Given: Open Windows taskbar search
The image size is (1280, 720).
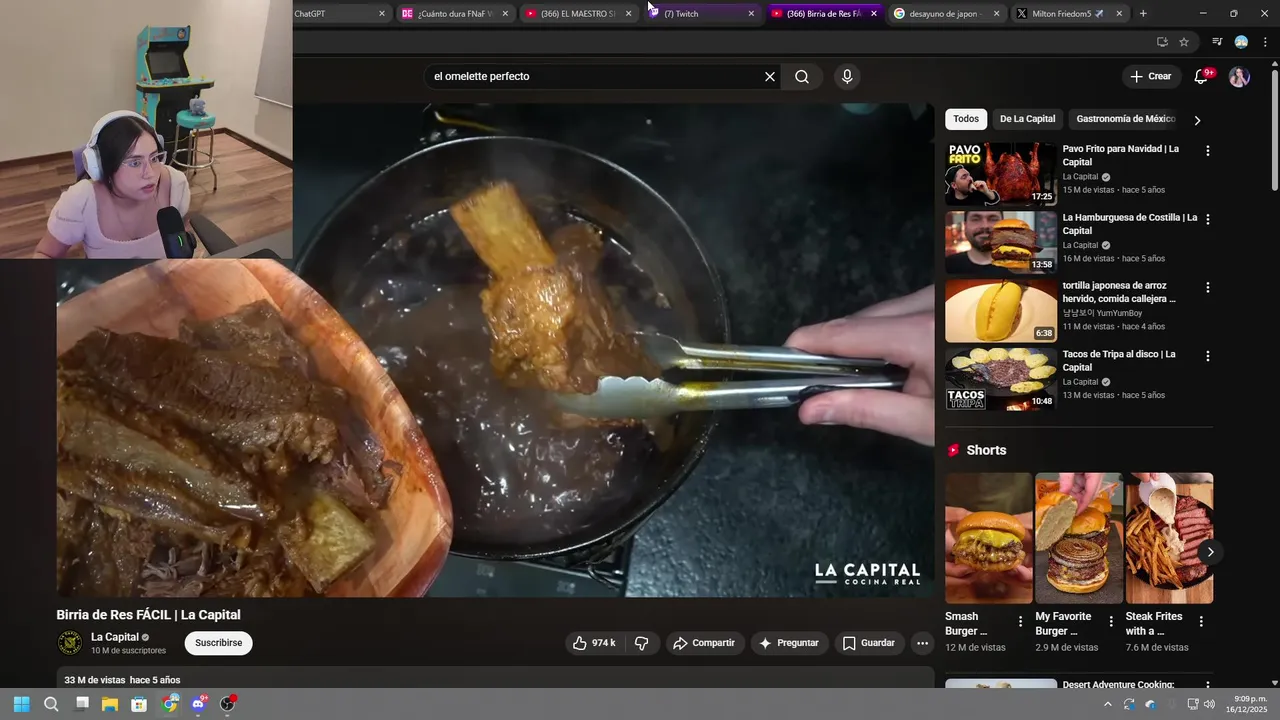Looking at the screenshot, I should (x=51, y=704).
